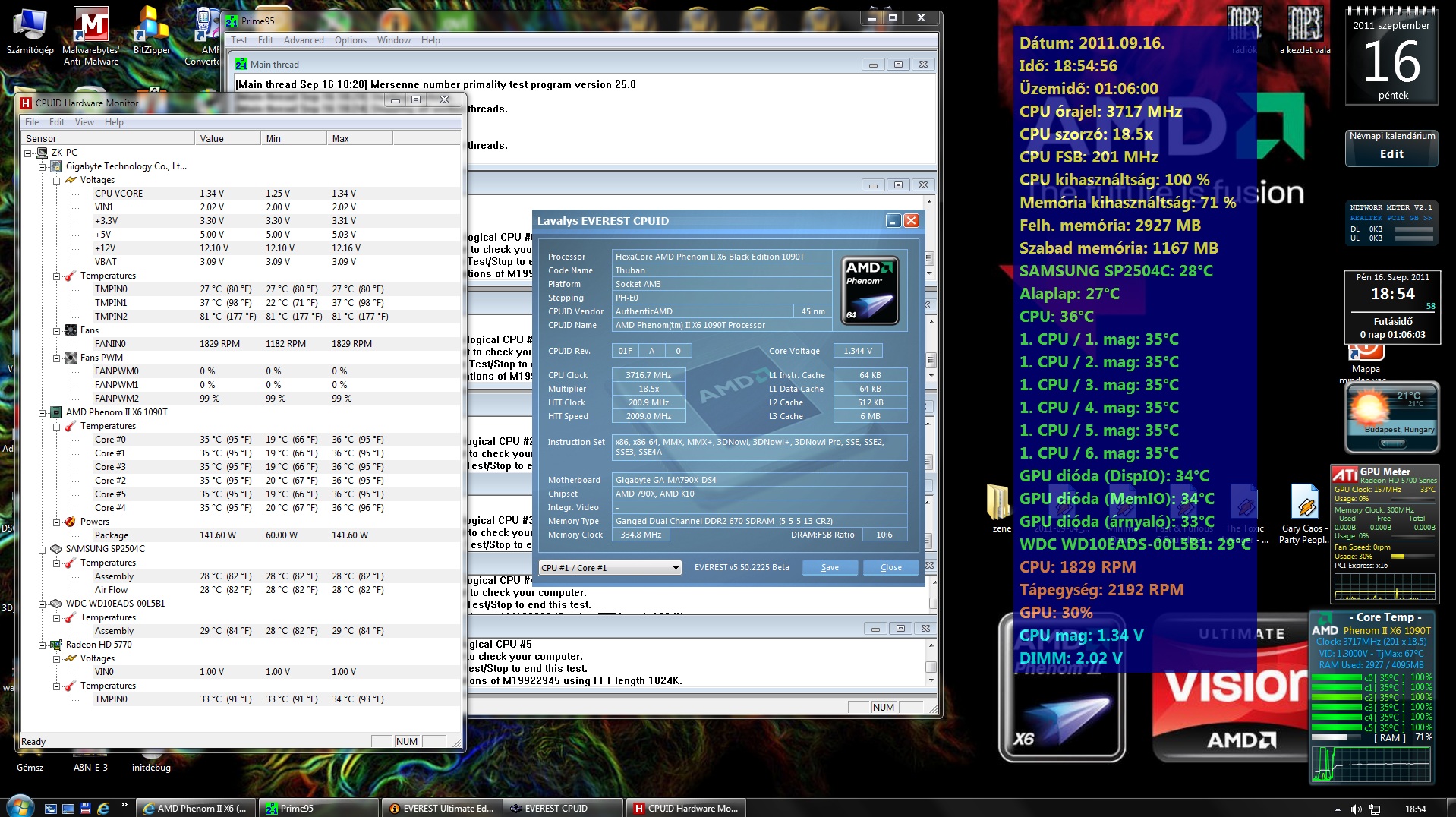Image resolution: width=1456 pixels, height=817 pixels.
Task: Open the BitZipper desktop shortcut
Action: coord(152,30)
